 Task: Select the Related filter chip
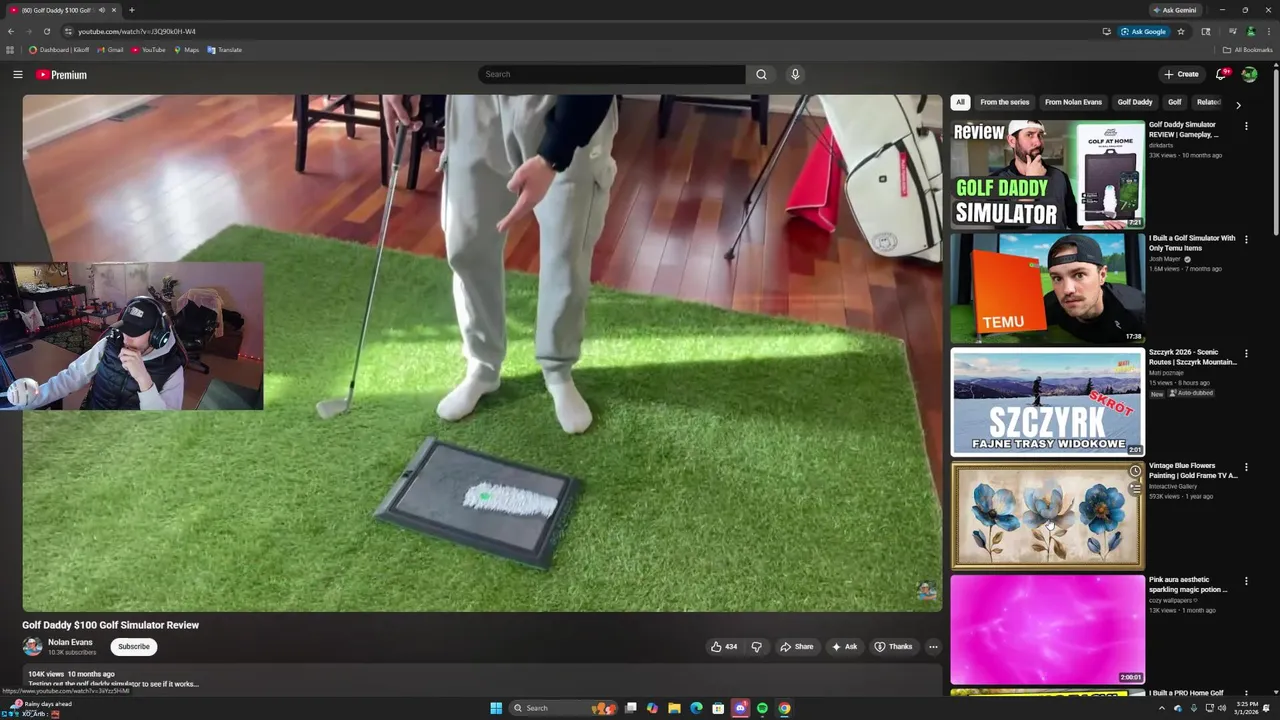1209,102
